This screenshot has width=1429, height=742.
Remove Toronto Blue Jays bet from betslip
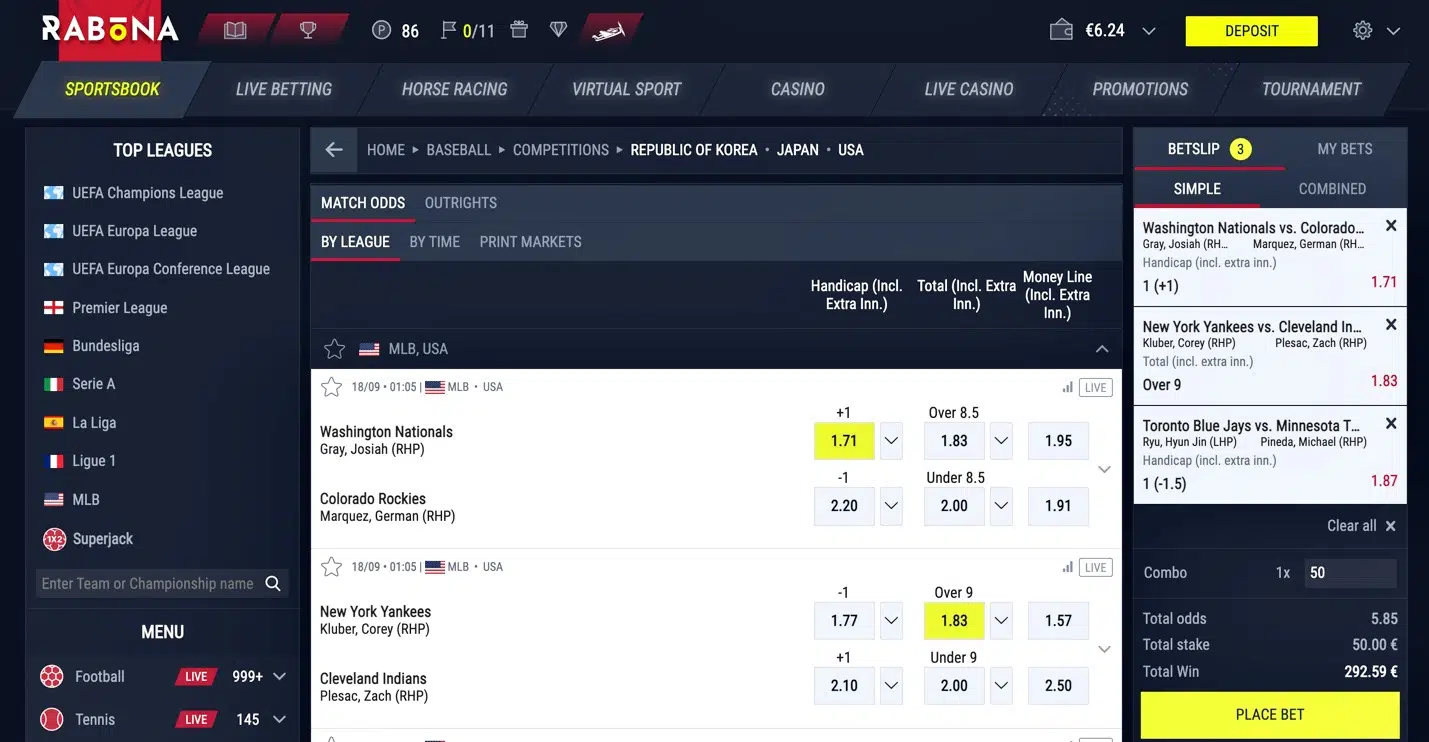1390,424
